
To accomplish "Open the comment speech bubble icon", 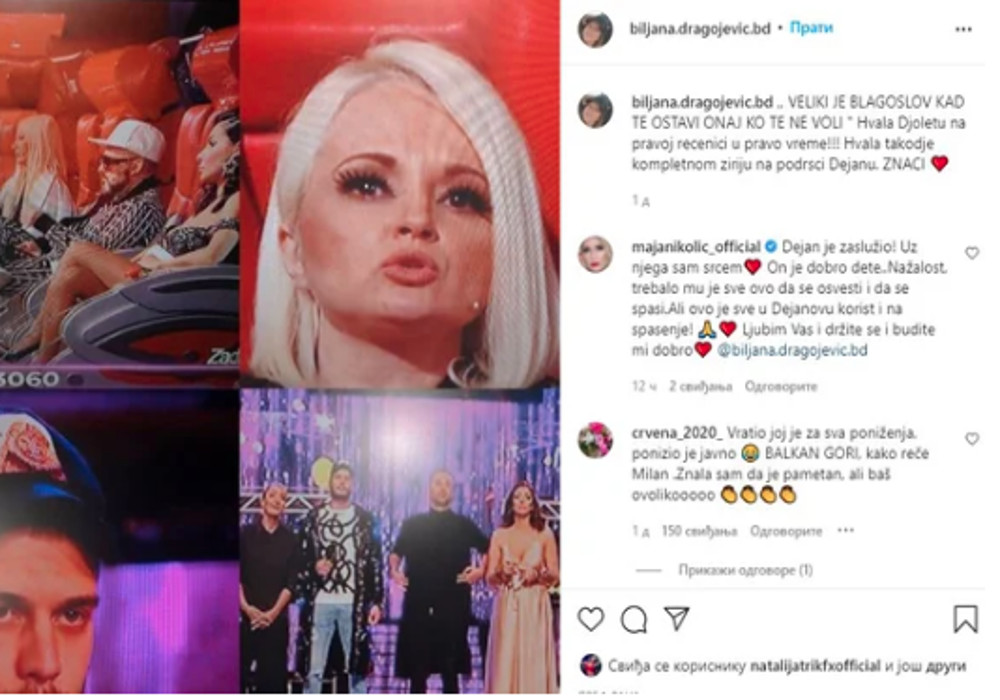I will tap(634, 619).
